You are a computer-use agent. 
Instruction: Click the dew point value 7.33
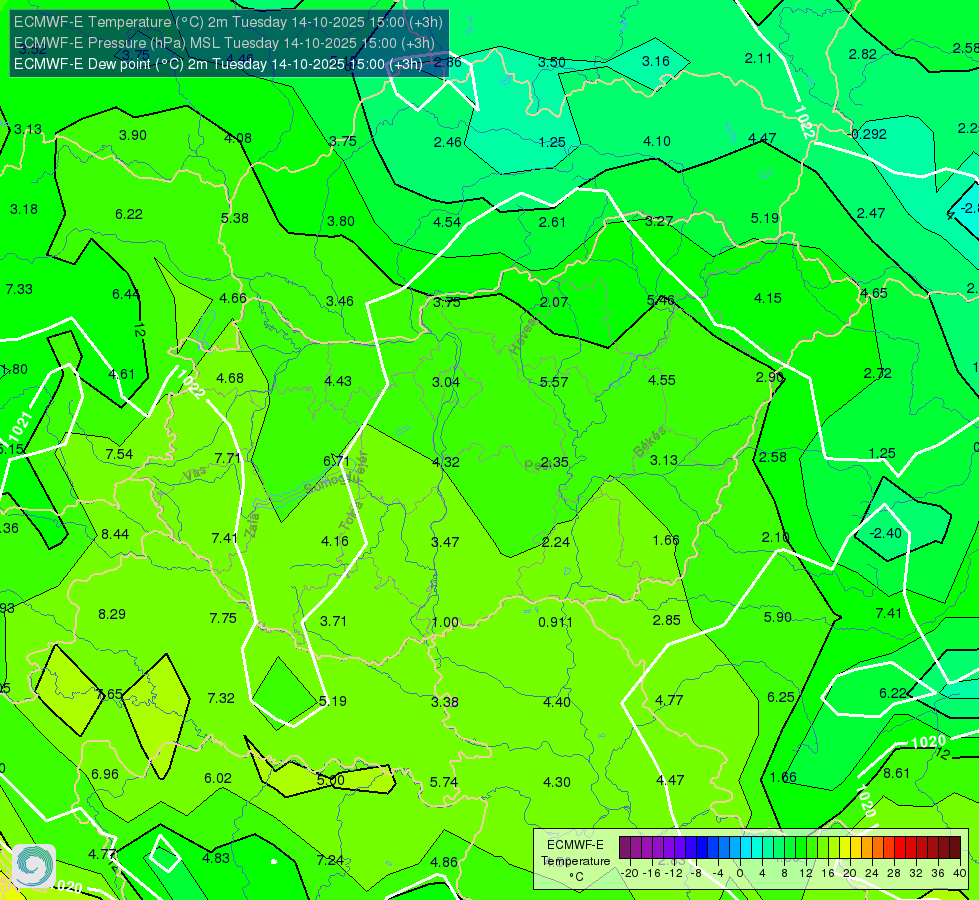tap(19, 289)
